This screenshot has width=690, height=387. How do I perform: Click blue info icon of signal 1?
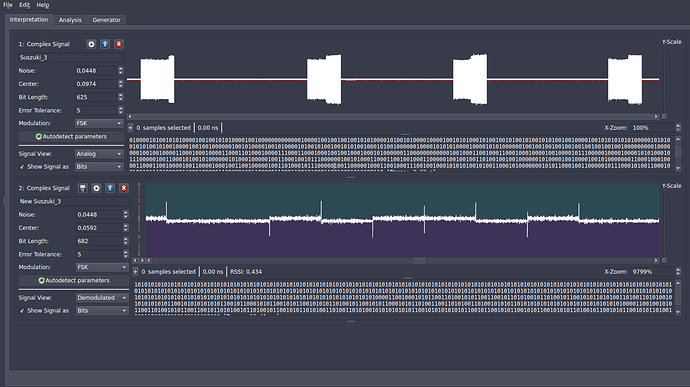(x=105, y=44)
